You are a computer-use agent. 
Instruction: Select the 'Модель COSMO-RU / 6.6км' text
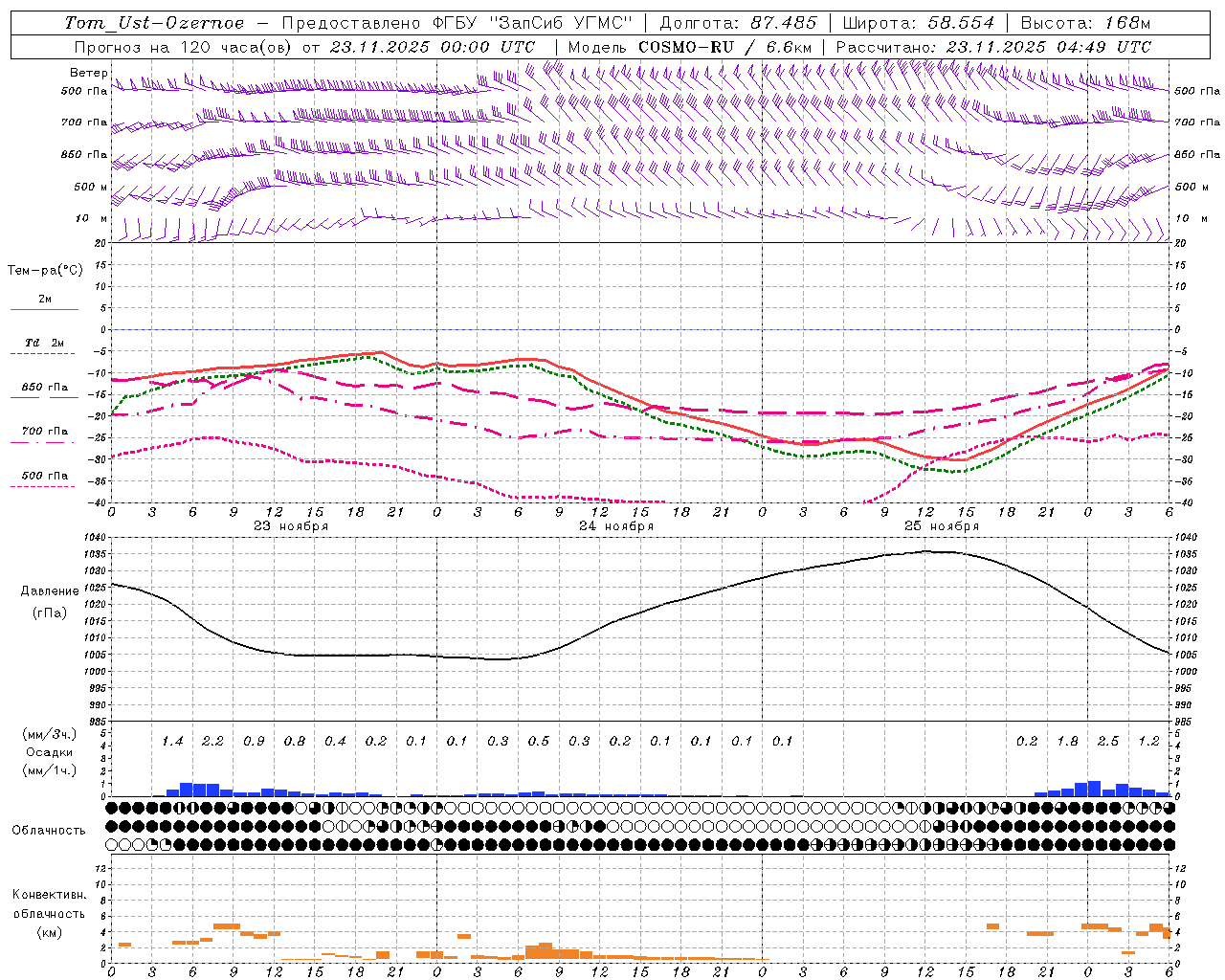pyautogui.click(x=690, y=47)
